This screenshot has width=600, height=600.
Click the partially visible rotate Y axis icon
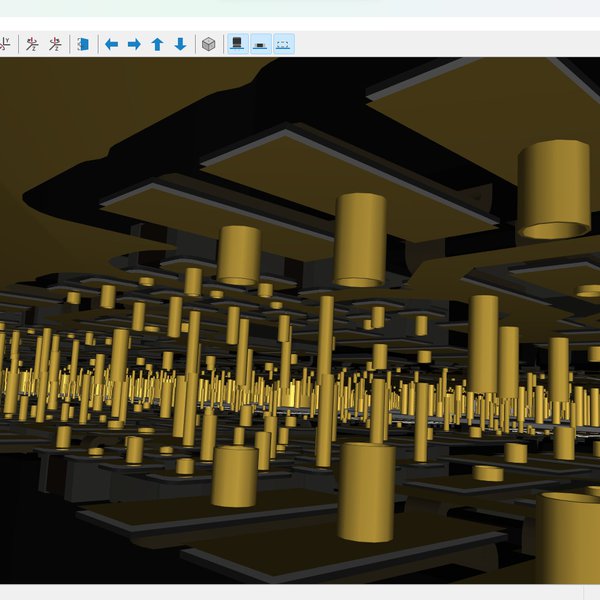click(x=5, y=44)
